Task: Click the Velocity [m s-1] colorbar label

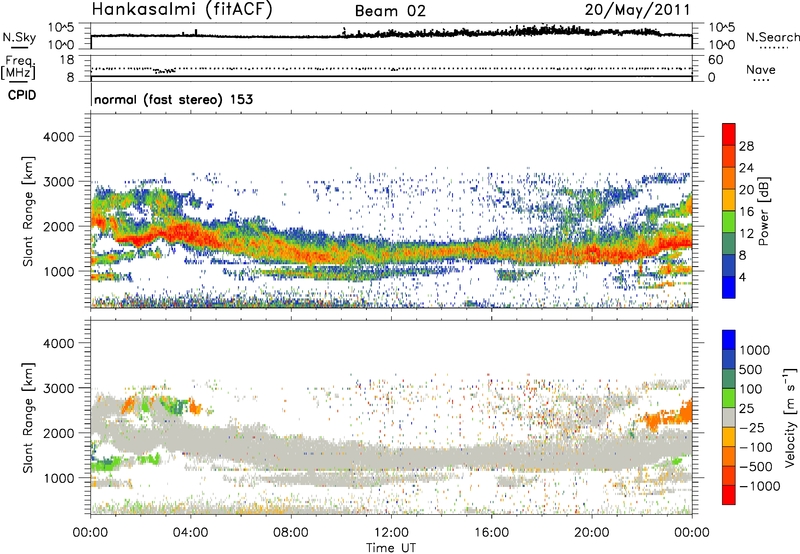Action: [x=790, y=417]
